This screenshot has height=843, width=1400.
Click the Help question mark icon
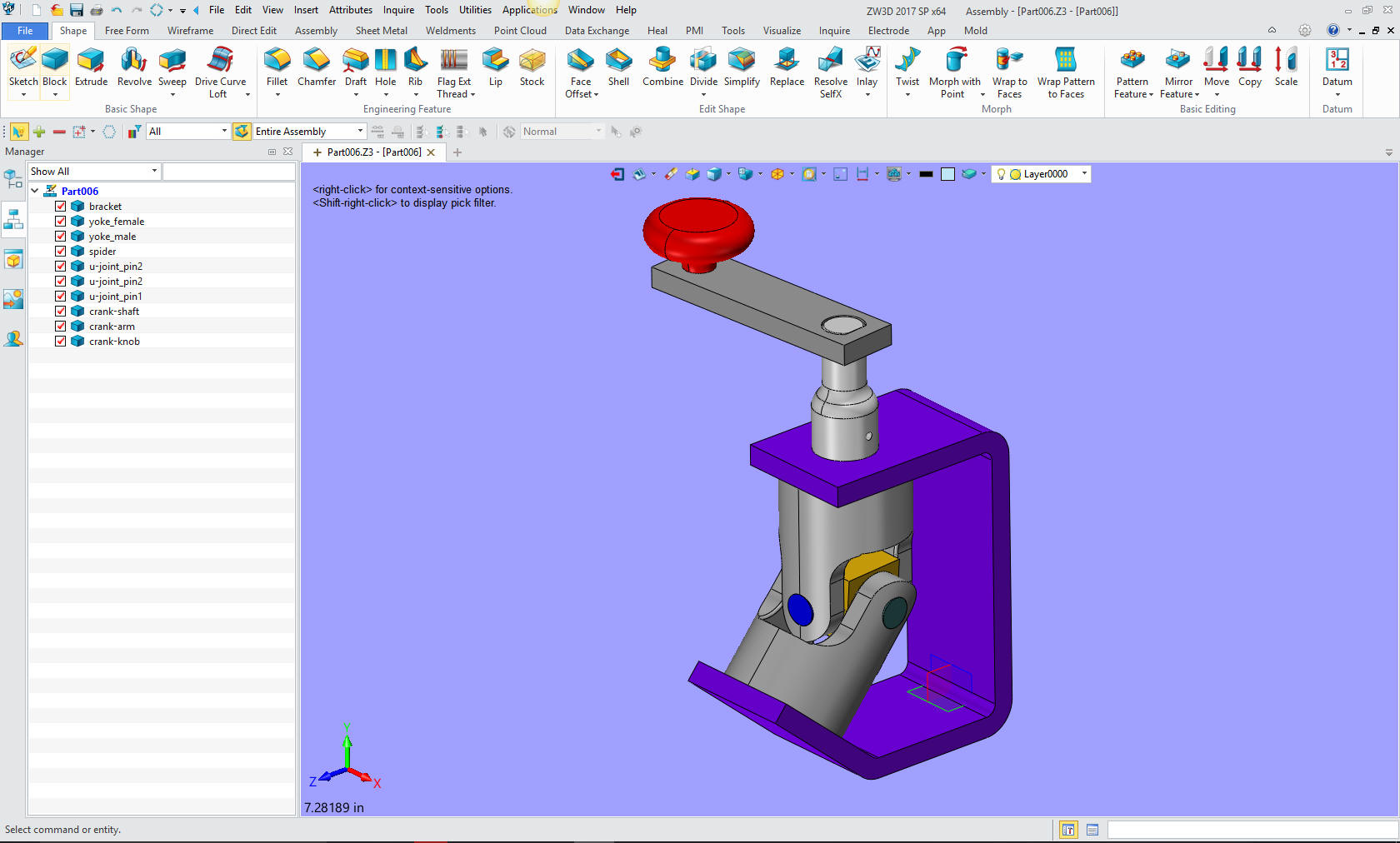click(x=1332, y=30)
